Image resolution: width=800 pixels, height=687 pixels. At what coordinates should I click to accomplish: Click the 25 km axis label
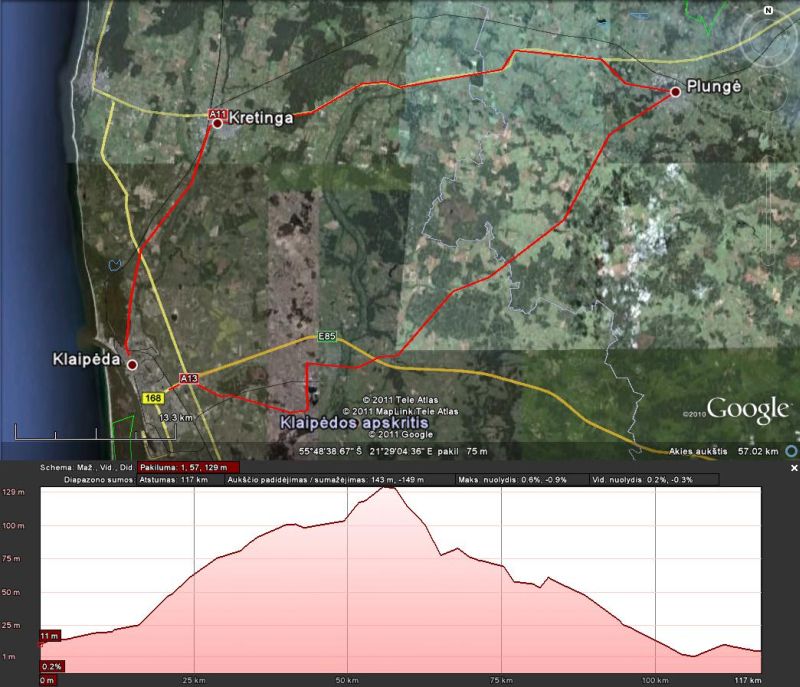coord(194,680)
